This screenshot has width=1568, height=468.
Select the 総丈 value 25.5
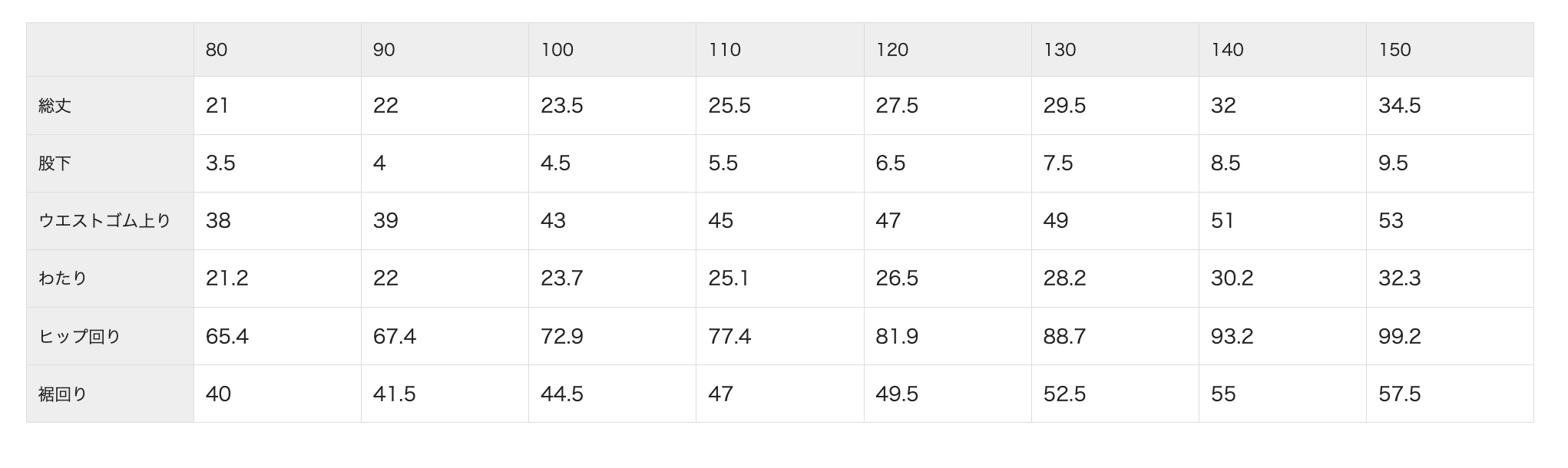(729, 106)
